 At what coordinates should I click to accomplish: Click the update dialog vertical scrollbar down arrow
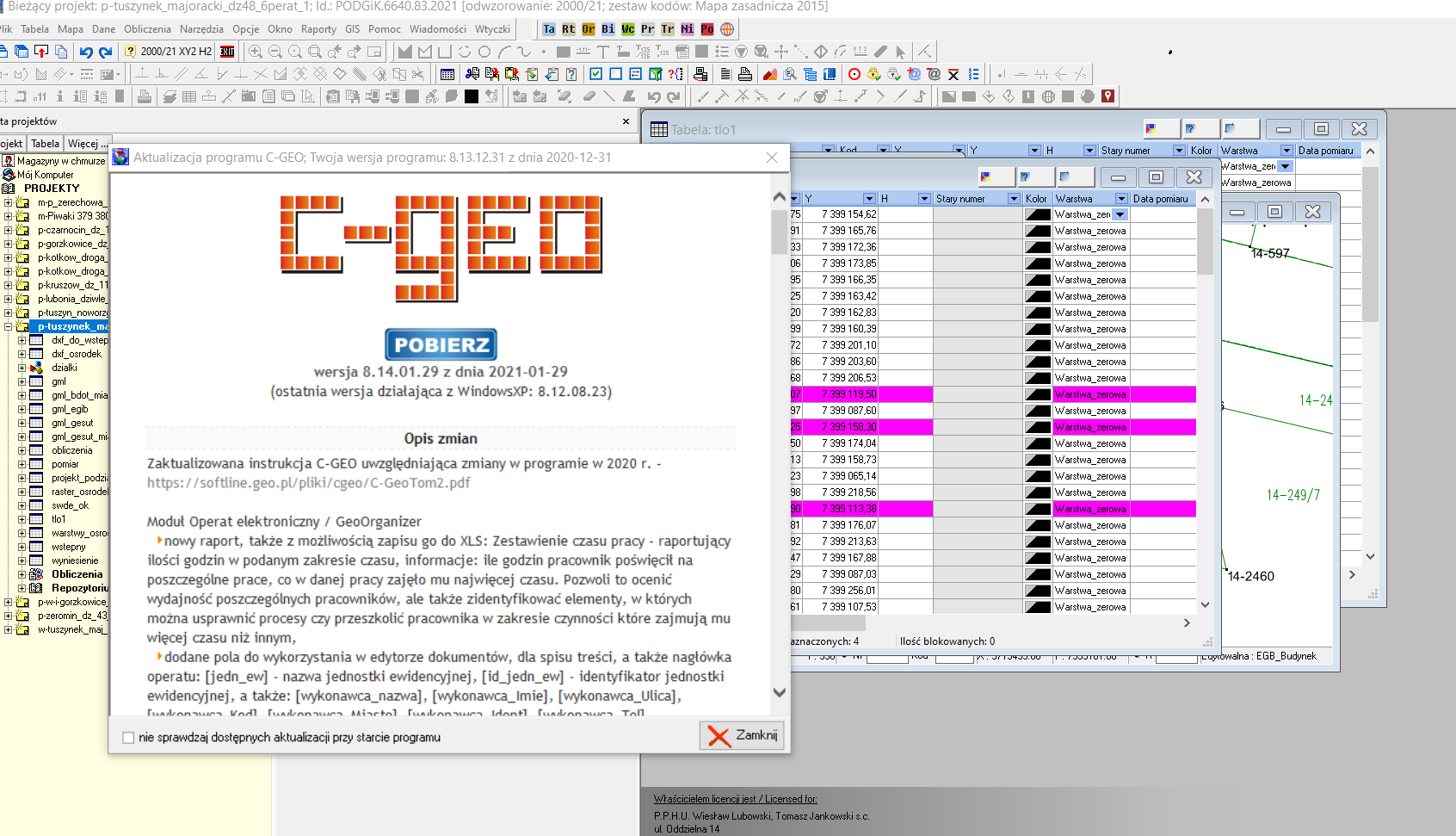pos(780,691)
